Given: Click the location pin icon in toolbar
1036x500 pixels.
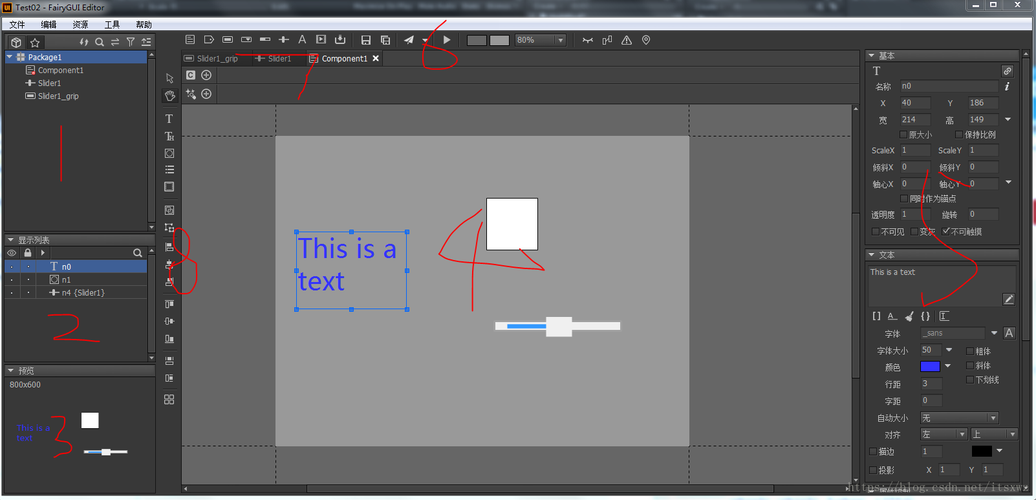Looking at the screenshot, I should [x=646, y=40].
